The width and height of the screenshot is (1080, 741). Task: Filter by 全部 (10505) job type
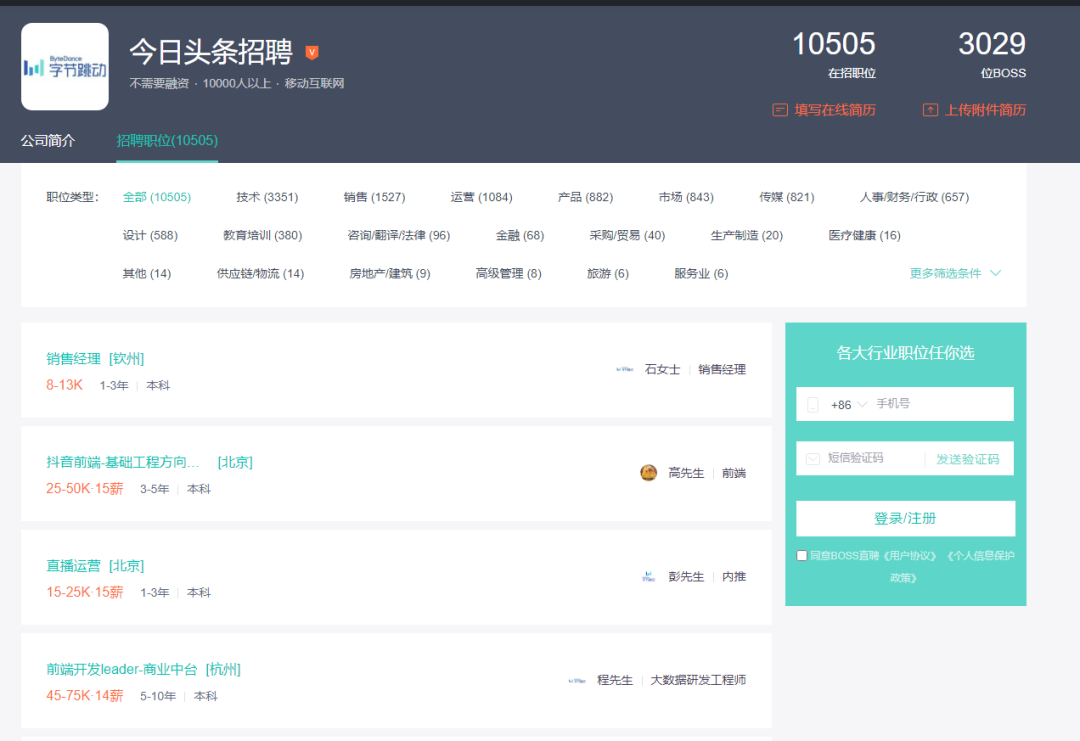pos(157,198)
